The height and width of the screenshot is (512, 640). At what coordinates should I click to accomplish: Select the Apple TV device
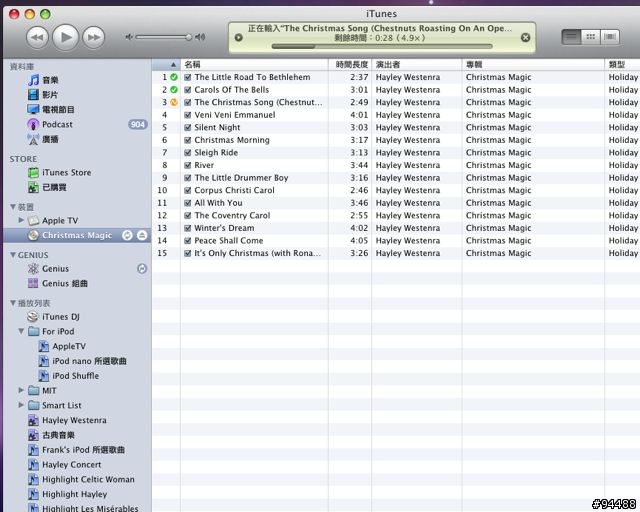click(60, 220)
